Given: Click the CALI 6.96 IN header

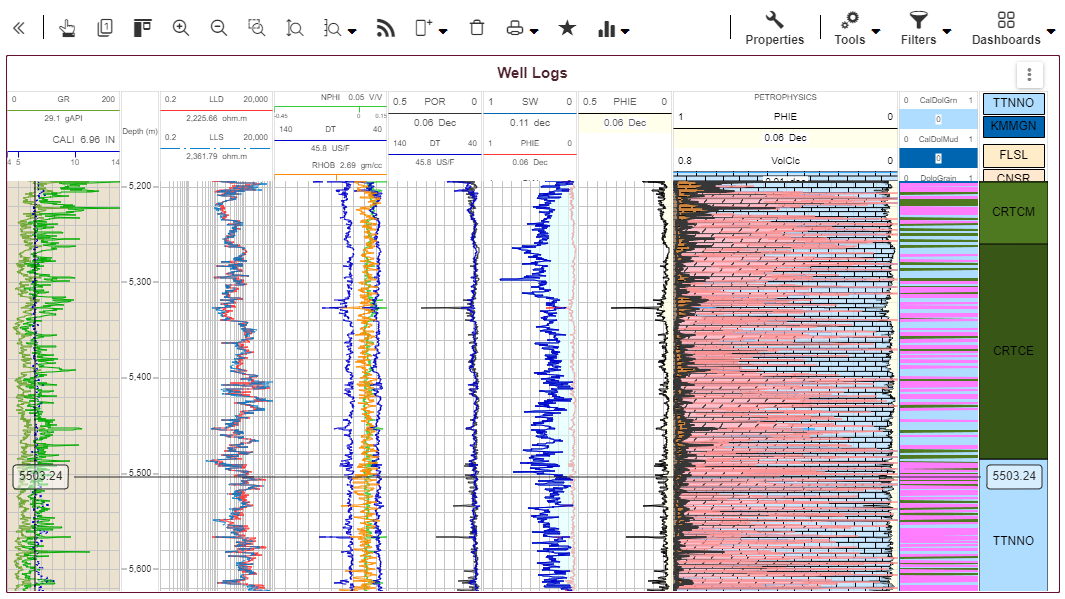Looking at the screenshot, I should coord(83,140).
